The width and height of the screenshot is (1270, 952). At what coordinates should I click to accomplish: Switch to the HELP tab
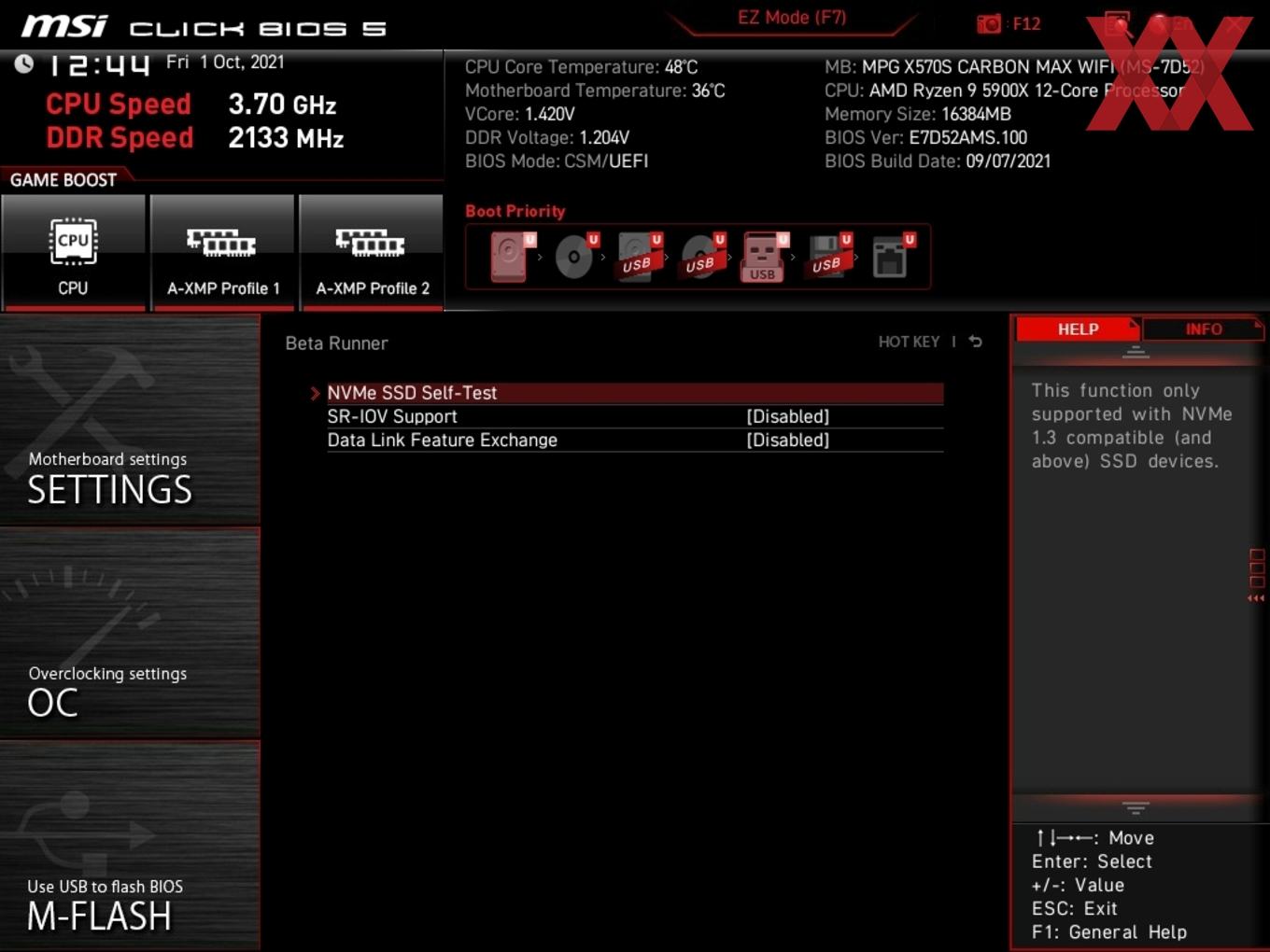point(1078,329)
